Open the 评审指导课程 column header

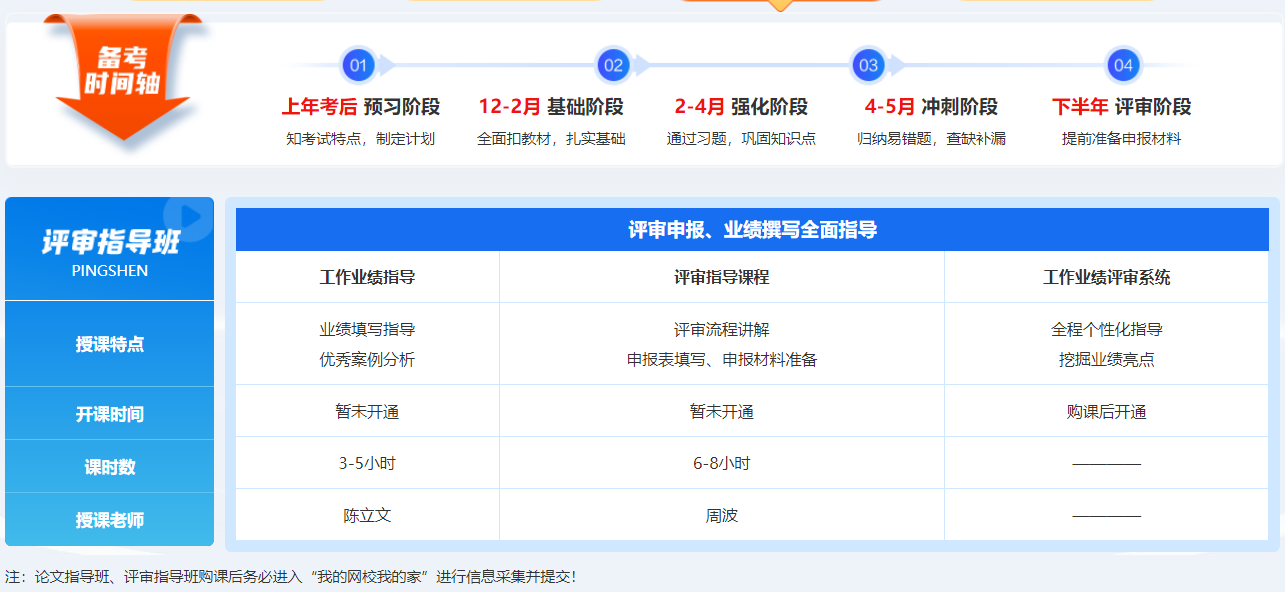coord(721,277)
